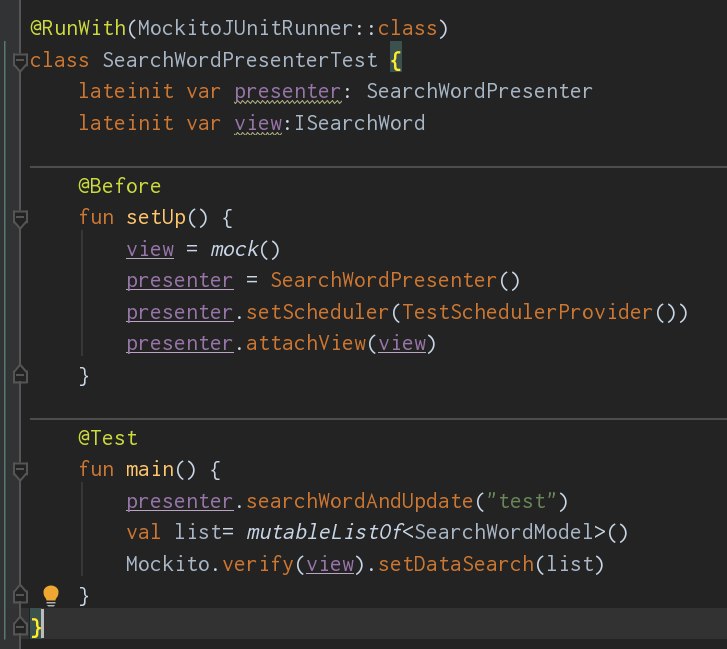Image resolution: width=727 pixels, height=649 pixels.
Task: Click the mutableListOf function call
Action: (x=324, y=532)
